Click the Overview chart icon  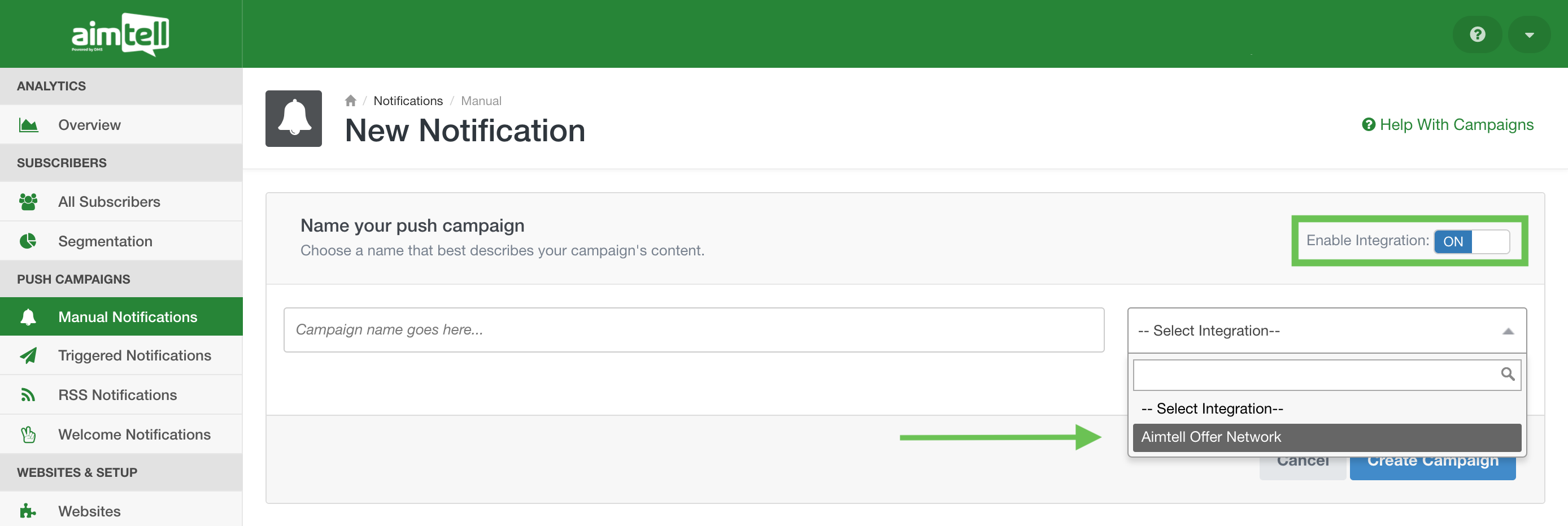click(x=29, y=125)
